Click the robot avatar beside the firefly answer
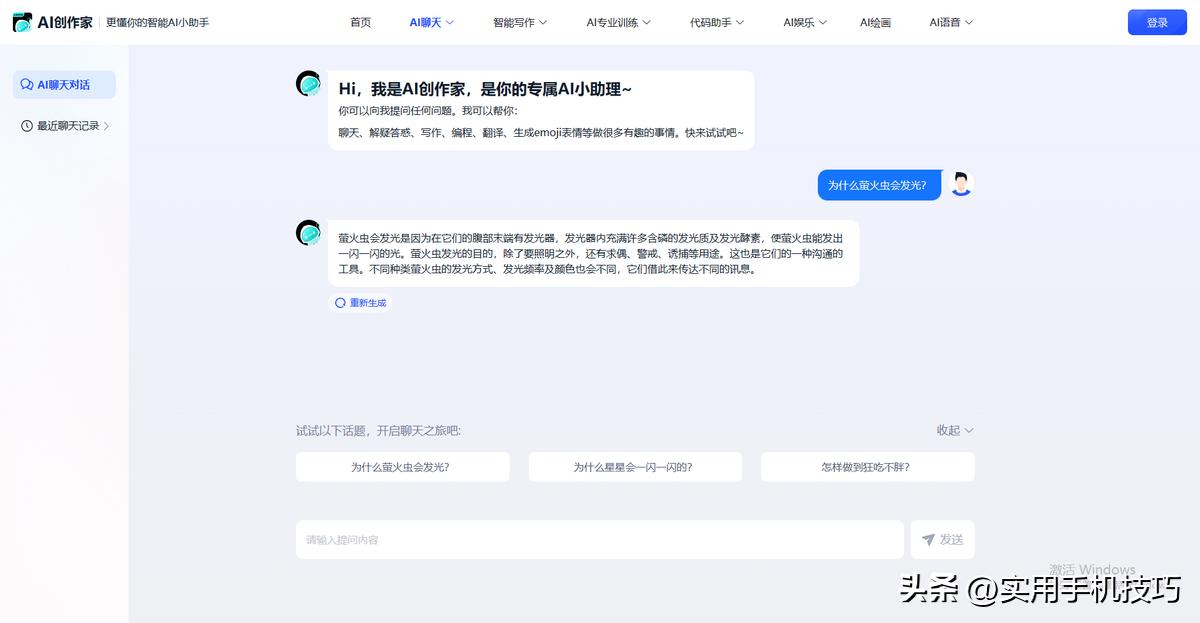This screenshot has height=623, width=1200. [308, 232]
